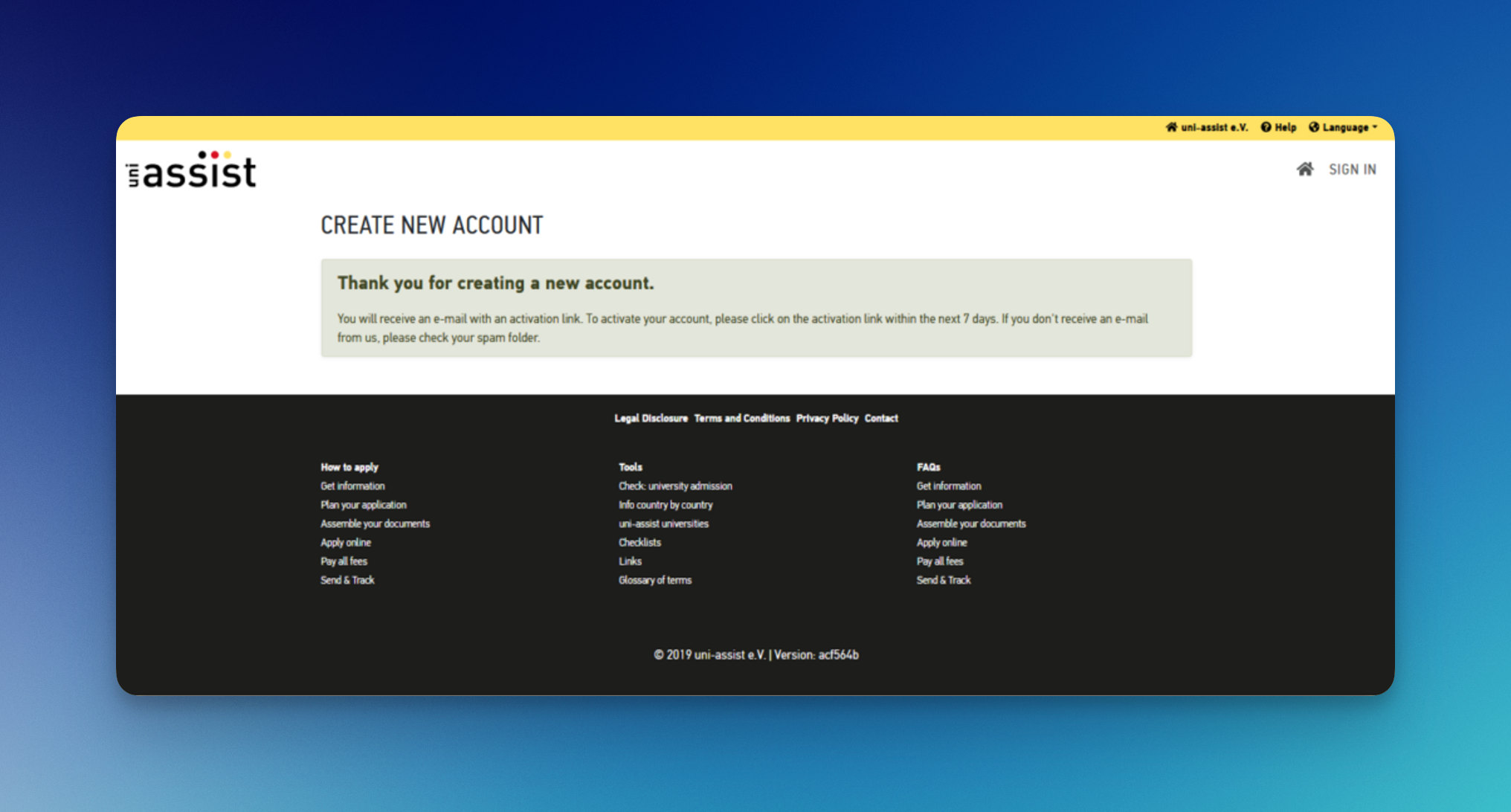This screenshot has width=1511, height=812.
Task: Click Assemble your documents under How to apply
Action: [x=375, y=523]
